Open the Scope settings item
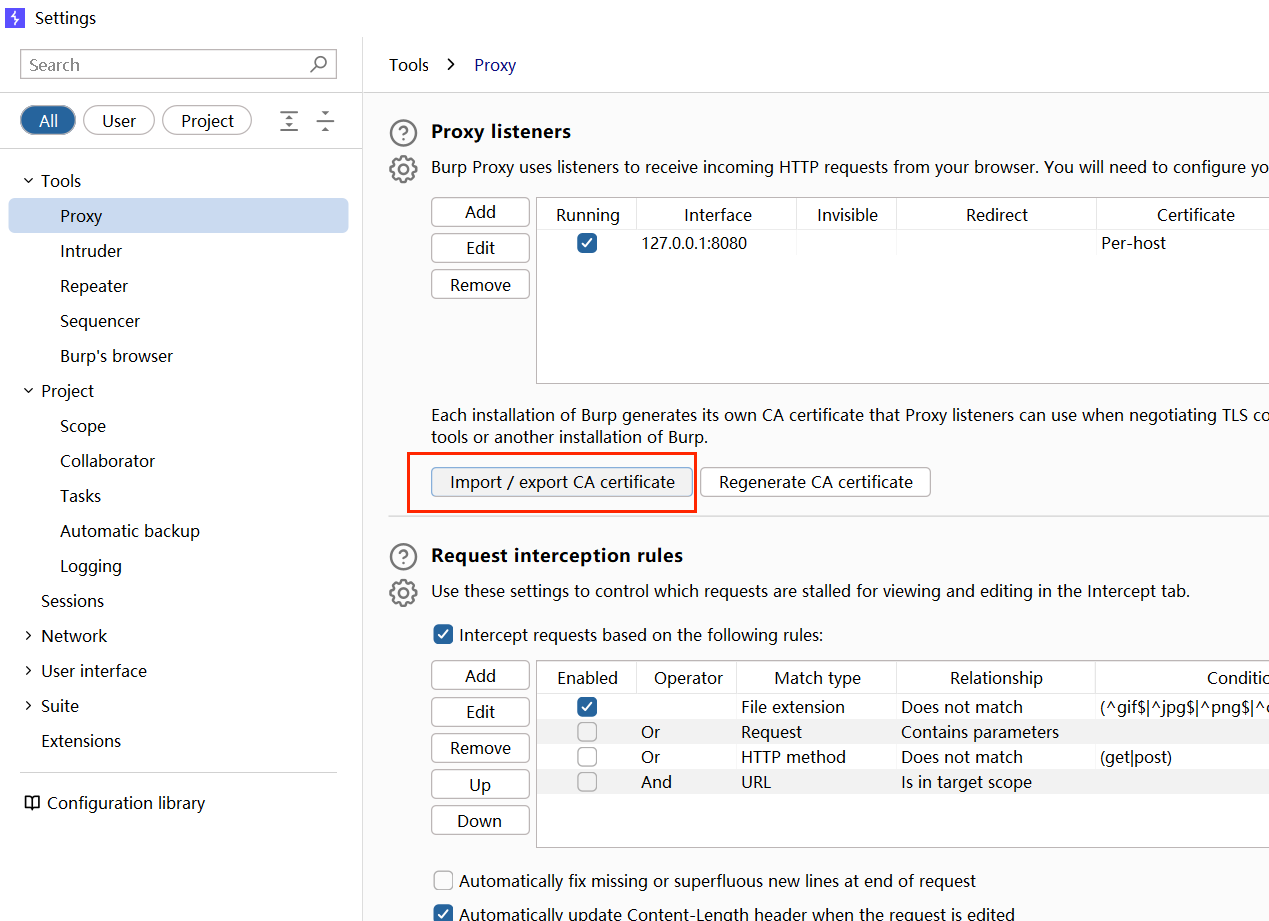Image resolution: width=1269 pixels, height=921 pixels. click(x=83, y=426)
